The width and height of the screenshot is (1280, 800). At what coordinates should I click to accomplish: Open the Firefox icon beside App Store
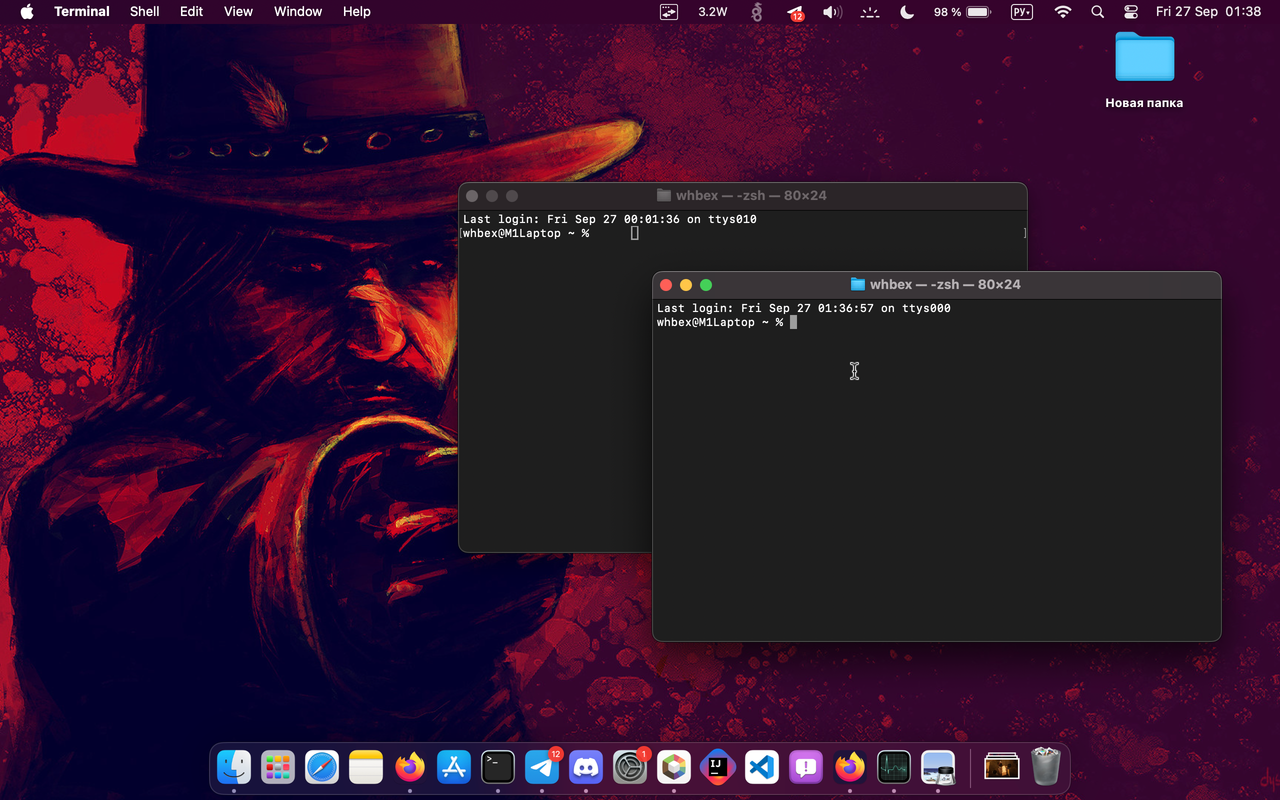pyautogui.click(x=410, y=768)
